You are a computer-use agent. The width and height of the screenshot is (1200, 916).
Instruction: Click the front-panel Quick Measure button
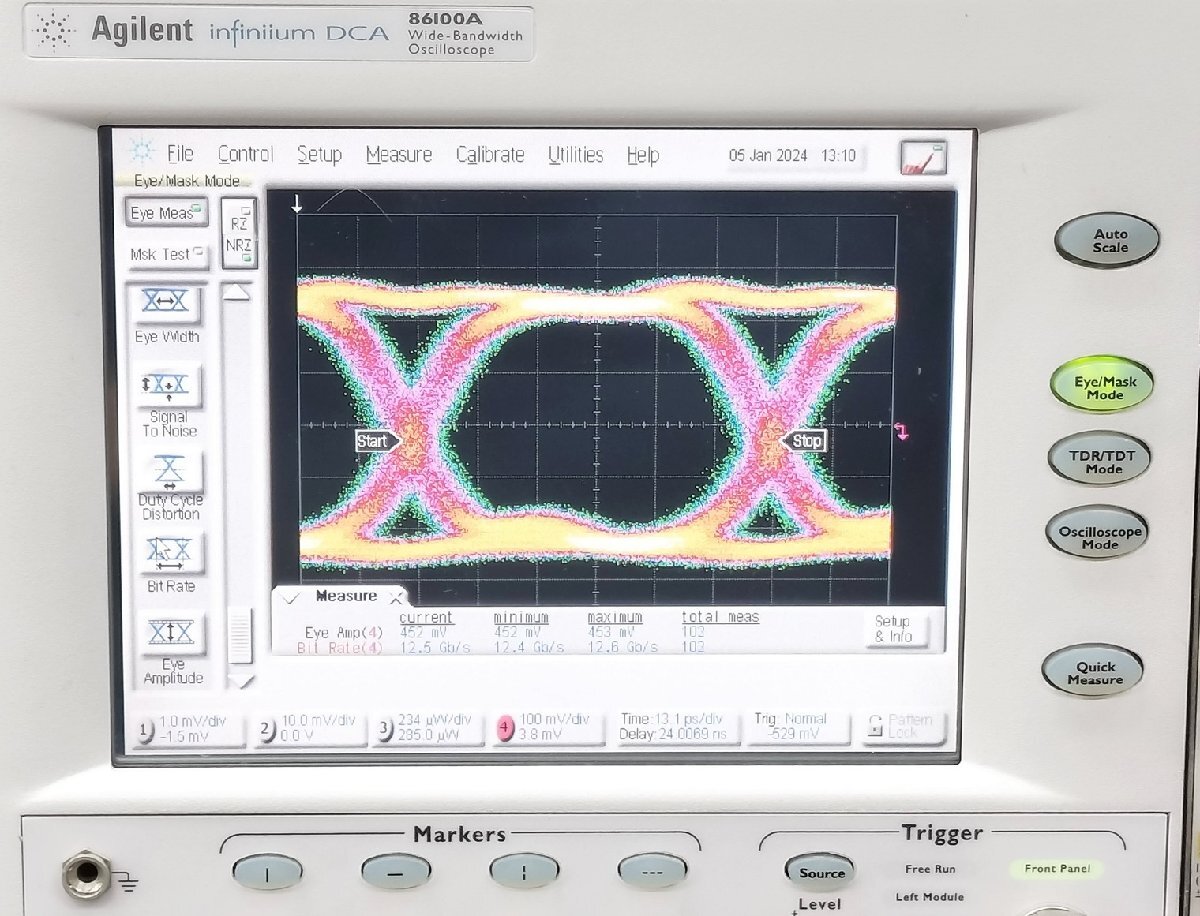[x=1093, y=672]
